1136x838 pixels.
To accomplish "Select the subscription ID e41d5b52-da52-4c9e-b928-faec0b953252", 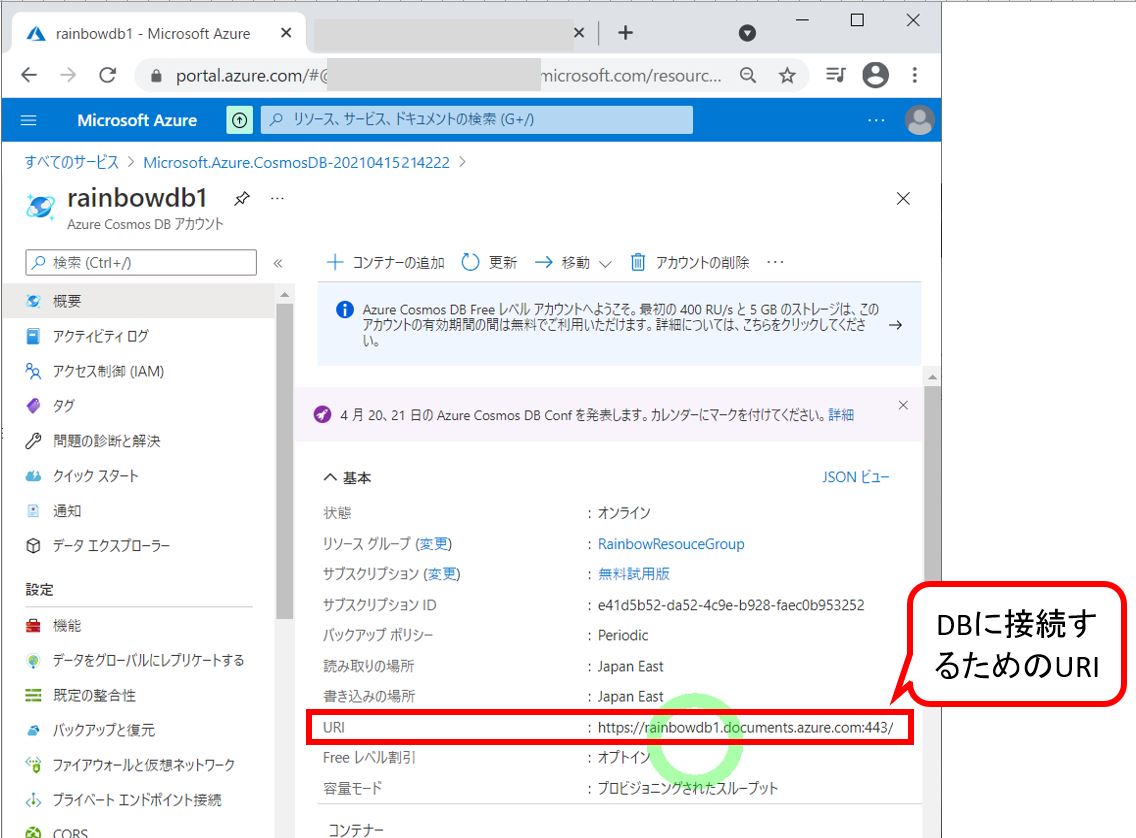I will click(731, 605).
